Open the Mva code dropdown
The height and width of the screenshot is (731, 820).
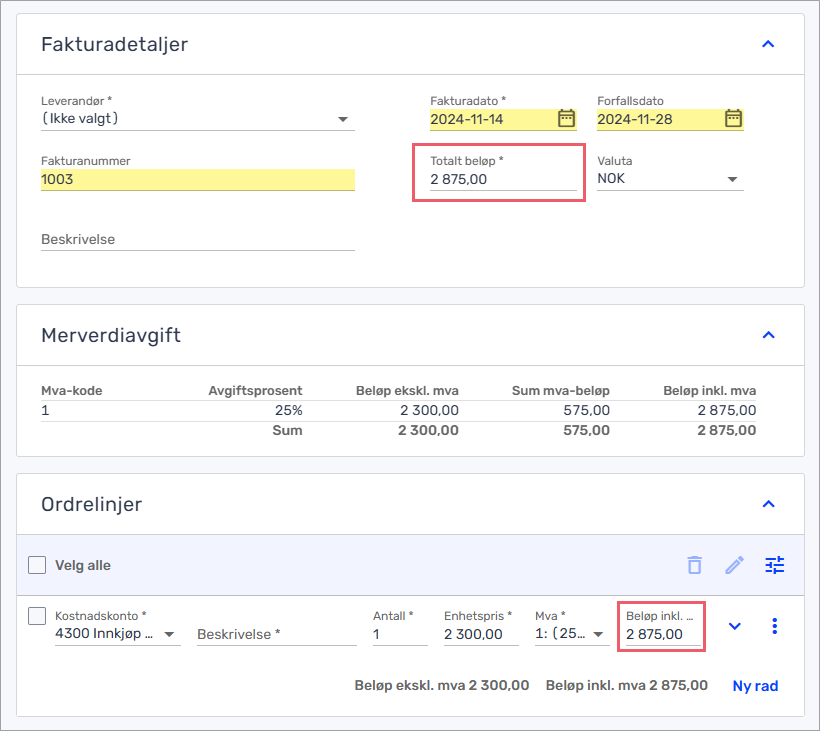click(598, 635)
